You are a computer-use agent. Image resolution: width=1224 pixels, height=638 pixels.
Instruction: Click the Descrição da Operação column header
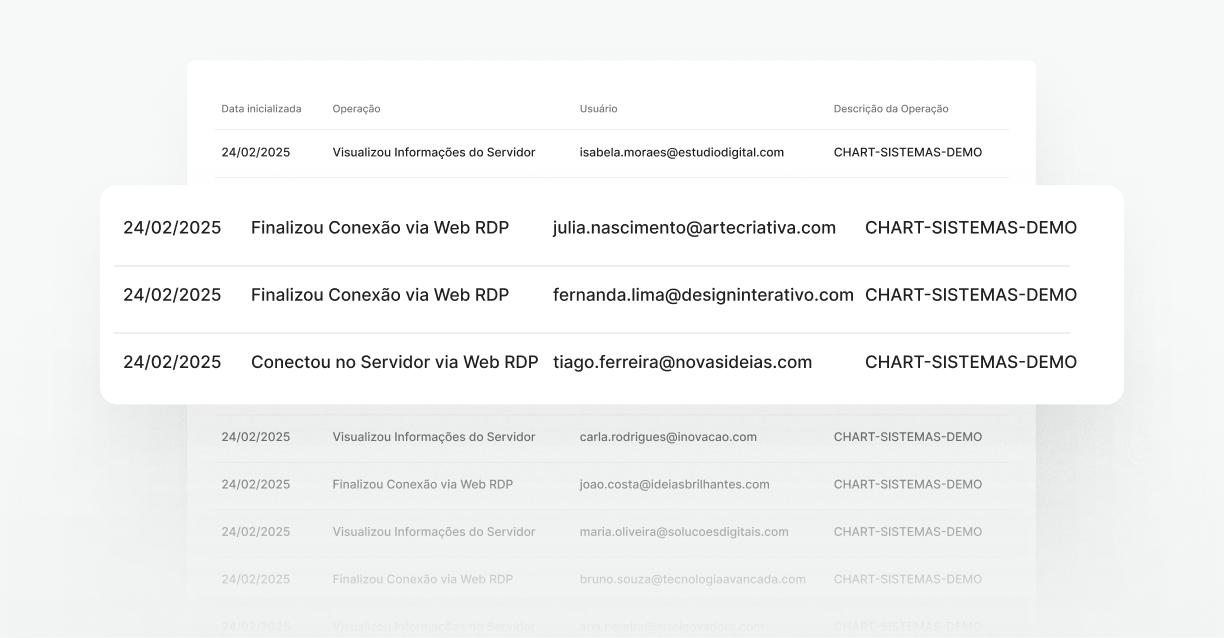coord(890,108)
